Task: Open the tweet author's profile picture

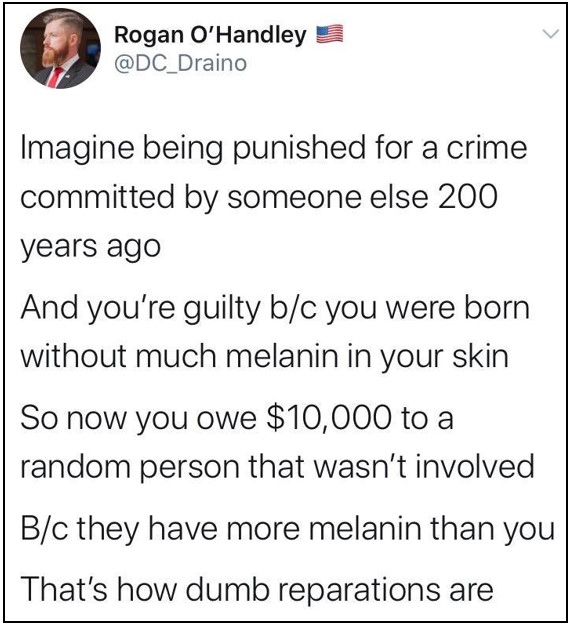Action: point(60,49)
